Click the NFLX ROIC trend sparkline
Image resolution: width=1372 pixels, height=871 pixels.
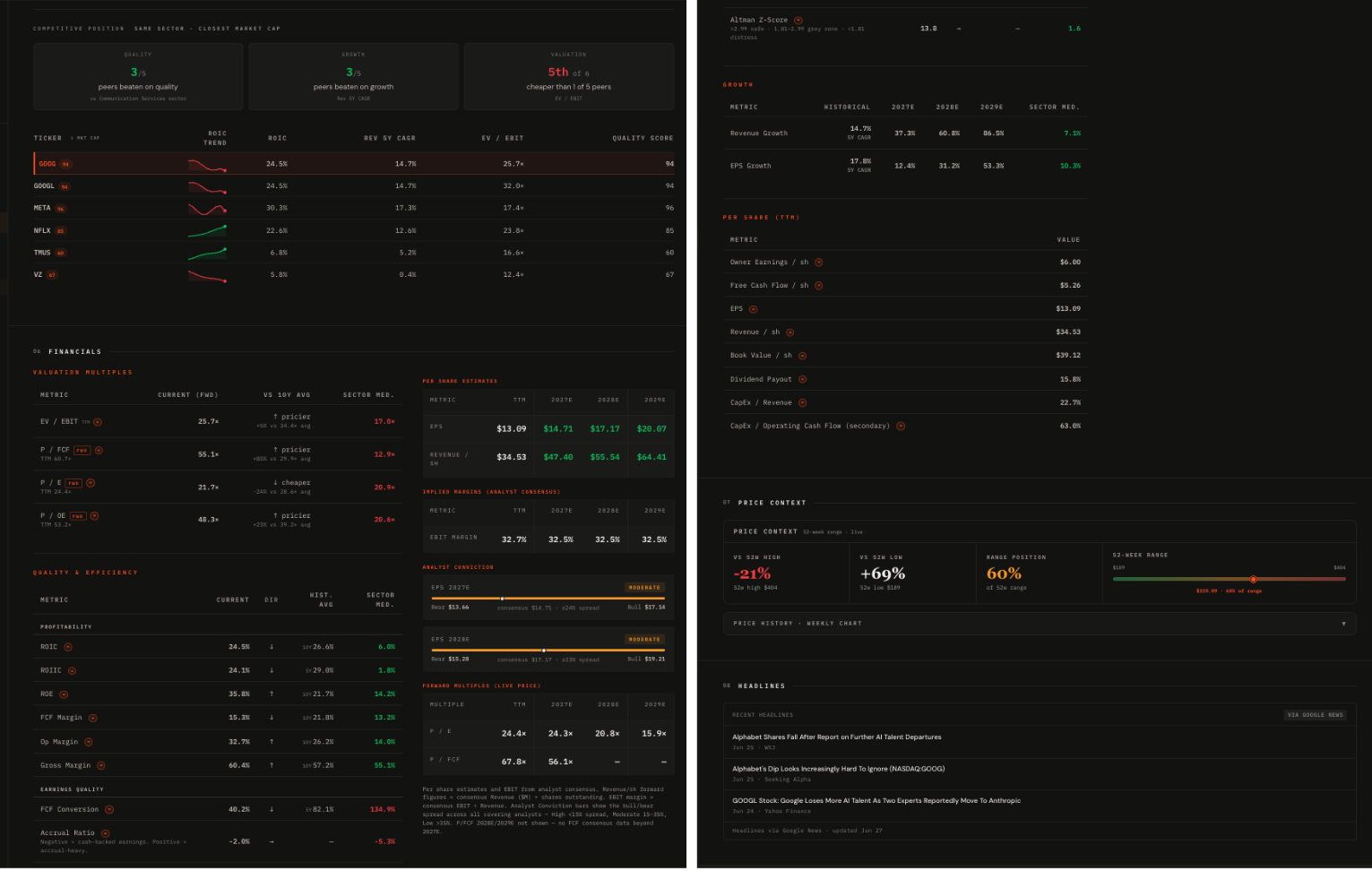coord(207,231)
